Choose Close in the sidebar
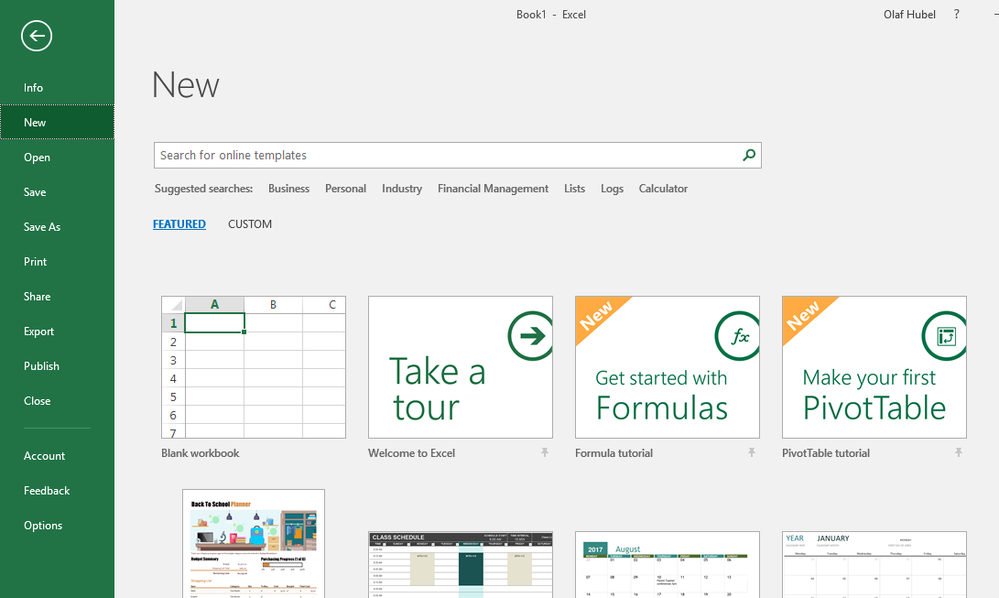The height and width of the screenshot is (598, 999). [x=57, y=401]
